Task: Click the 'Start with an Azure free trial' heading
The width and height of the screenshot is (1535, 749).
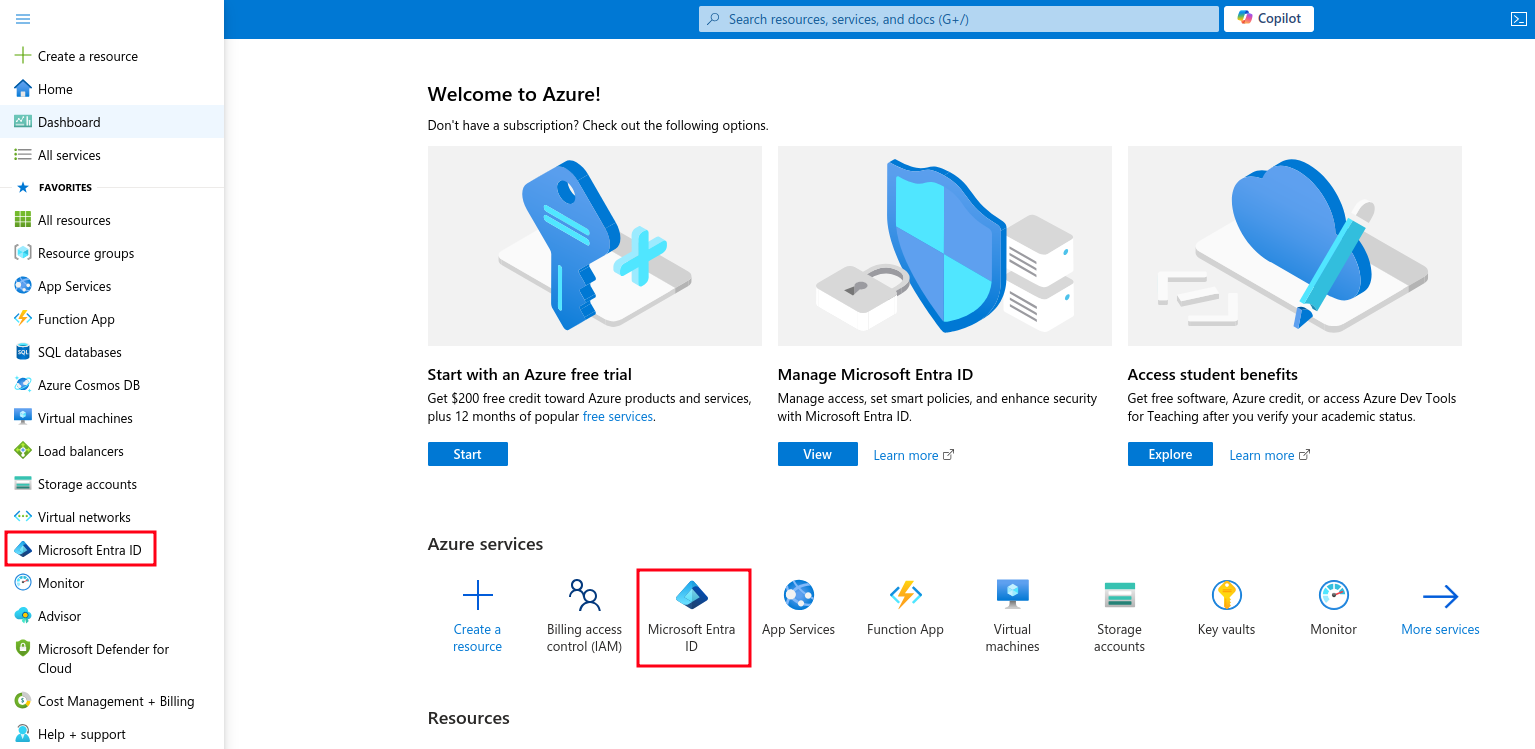Action: pos(530,374)
